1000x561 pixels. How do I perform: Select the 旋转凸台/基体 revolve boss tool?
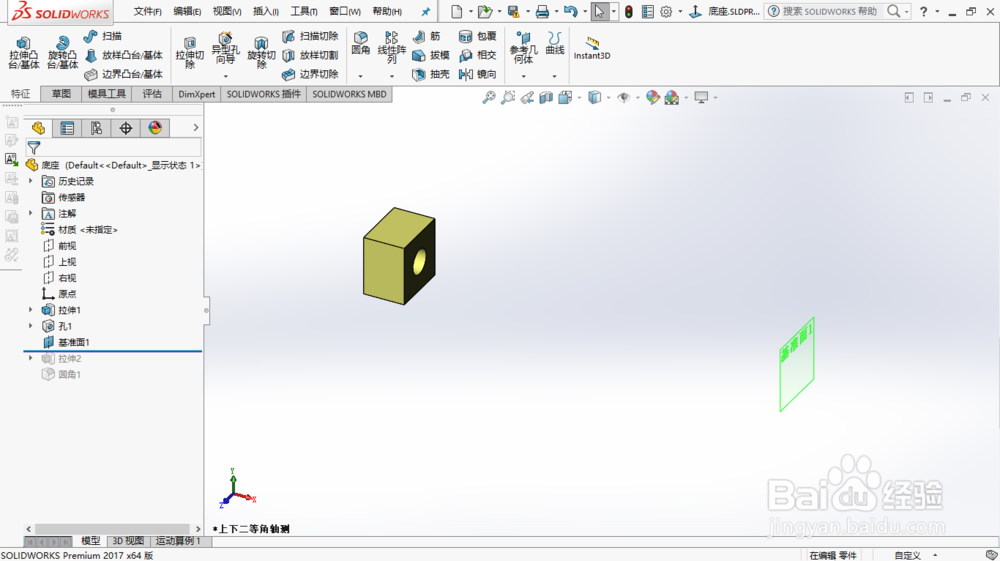click(62, 53)
